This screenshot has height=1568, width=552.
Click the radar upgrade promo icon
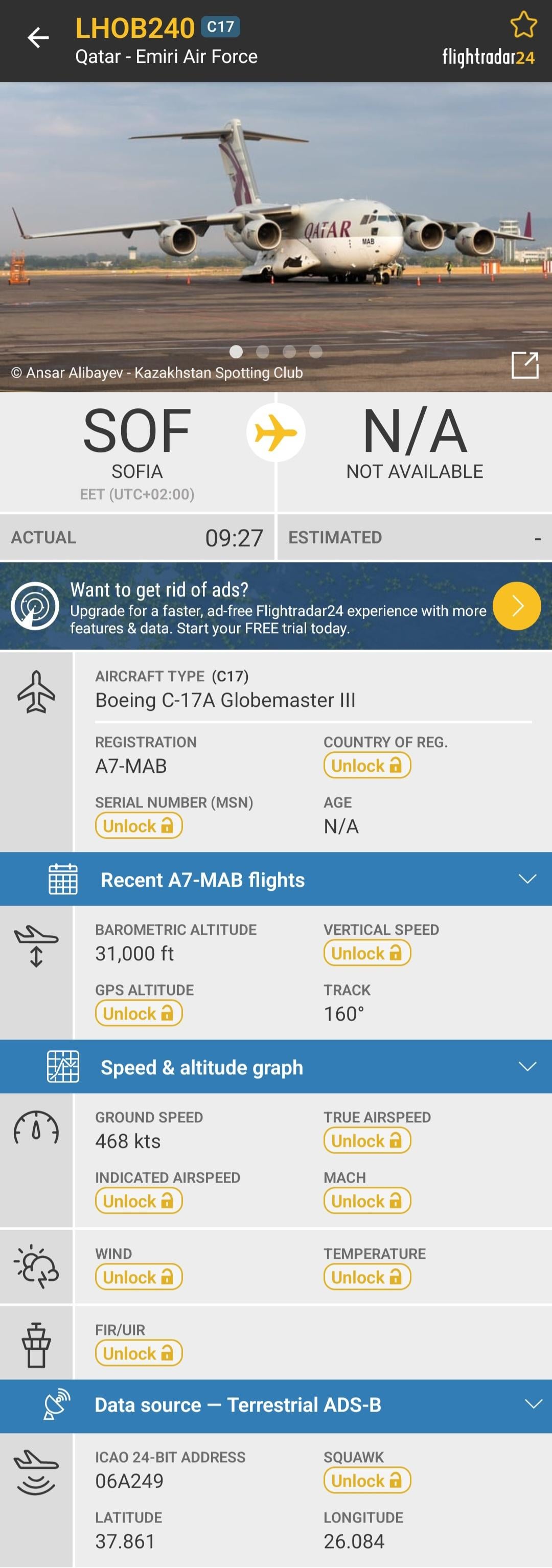(35, 606)
